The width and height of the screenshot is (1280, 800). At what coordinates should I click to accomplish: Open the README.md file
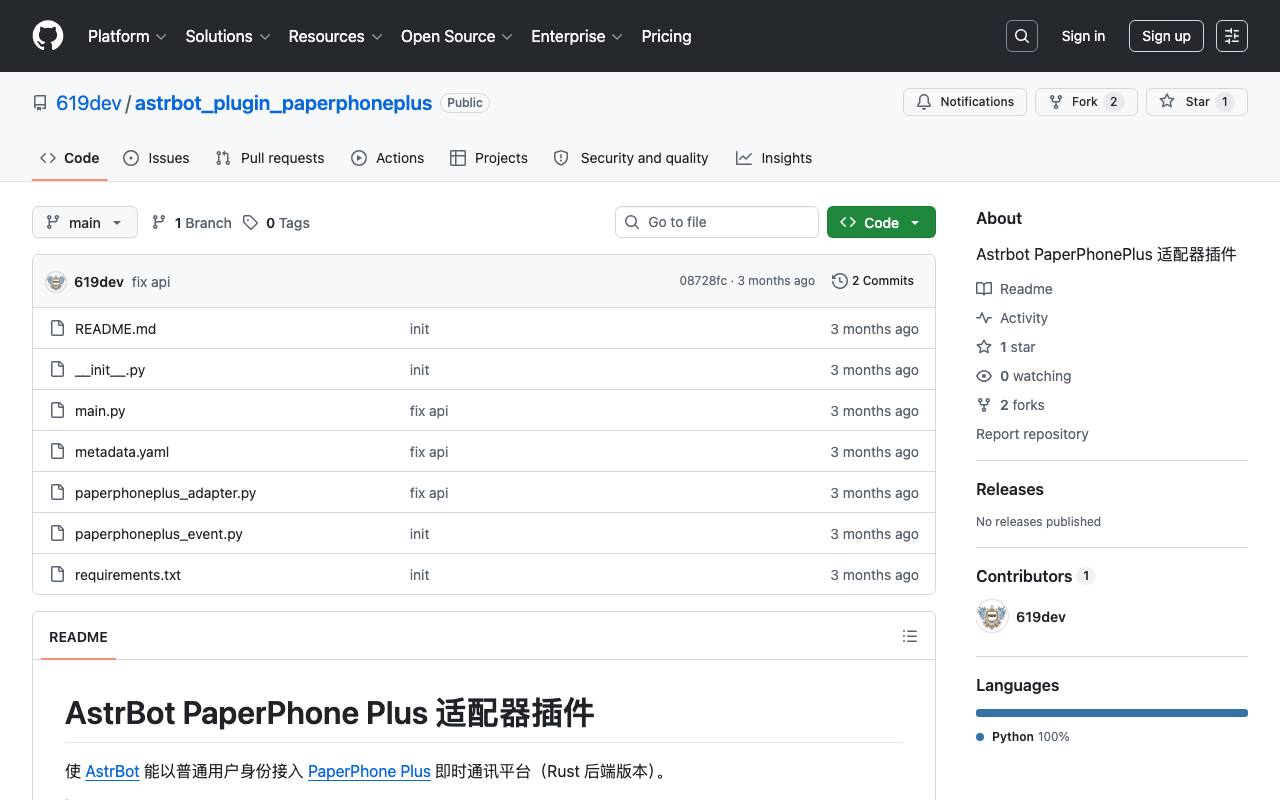(115, 329)
